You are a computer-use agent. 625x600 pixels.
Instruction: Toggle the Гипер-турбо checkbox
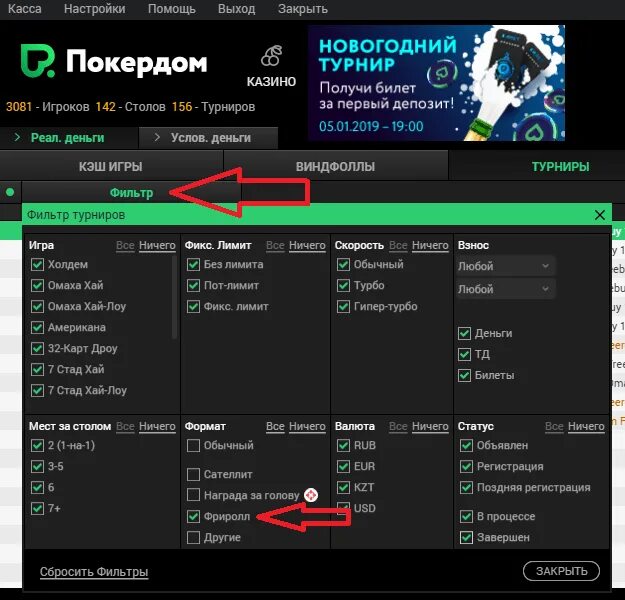(x=343, y=307)
